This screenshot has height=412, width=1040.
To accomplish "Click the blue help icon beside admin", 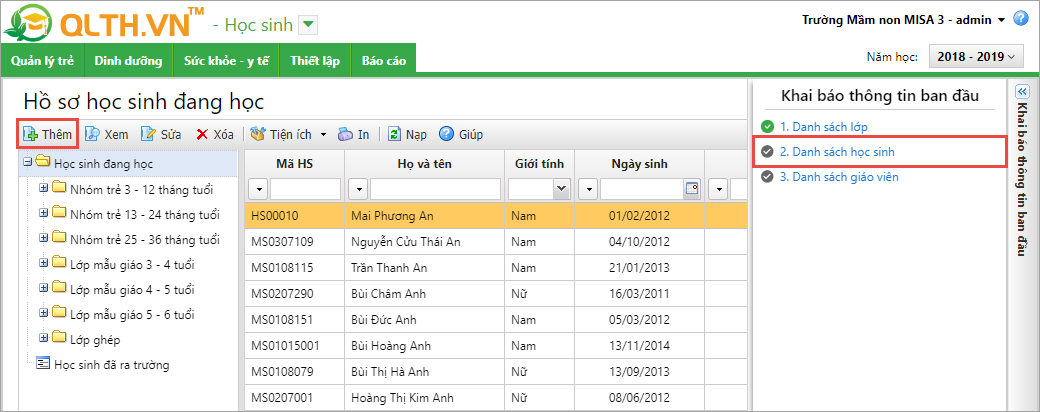I will point(1021,19).
